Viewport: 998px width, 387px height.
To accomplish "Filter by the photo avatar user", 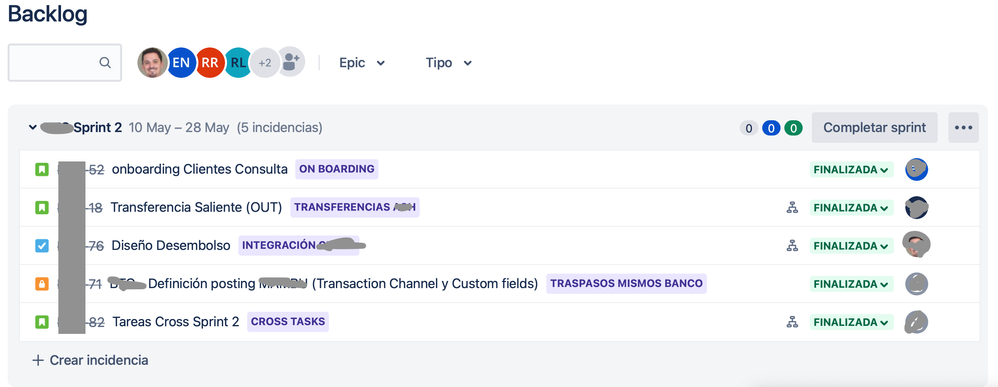I will tap(153, 62).
